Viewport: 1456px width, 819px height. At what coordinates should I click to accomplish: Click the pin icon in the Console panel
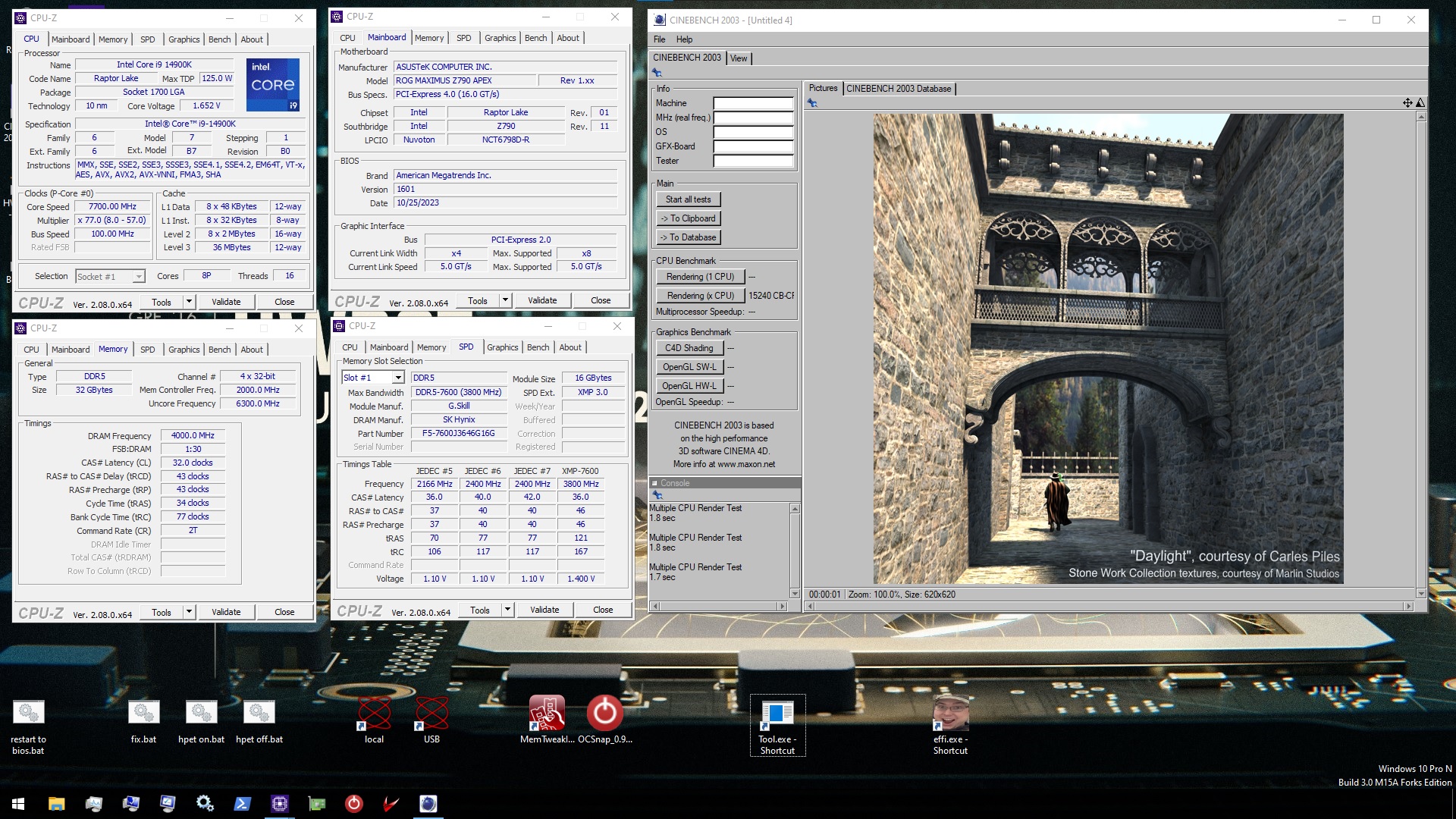[x=657, y=495]
